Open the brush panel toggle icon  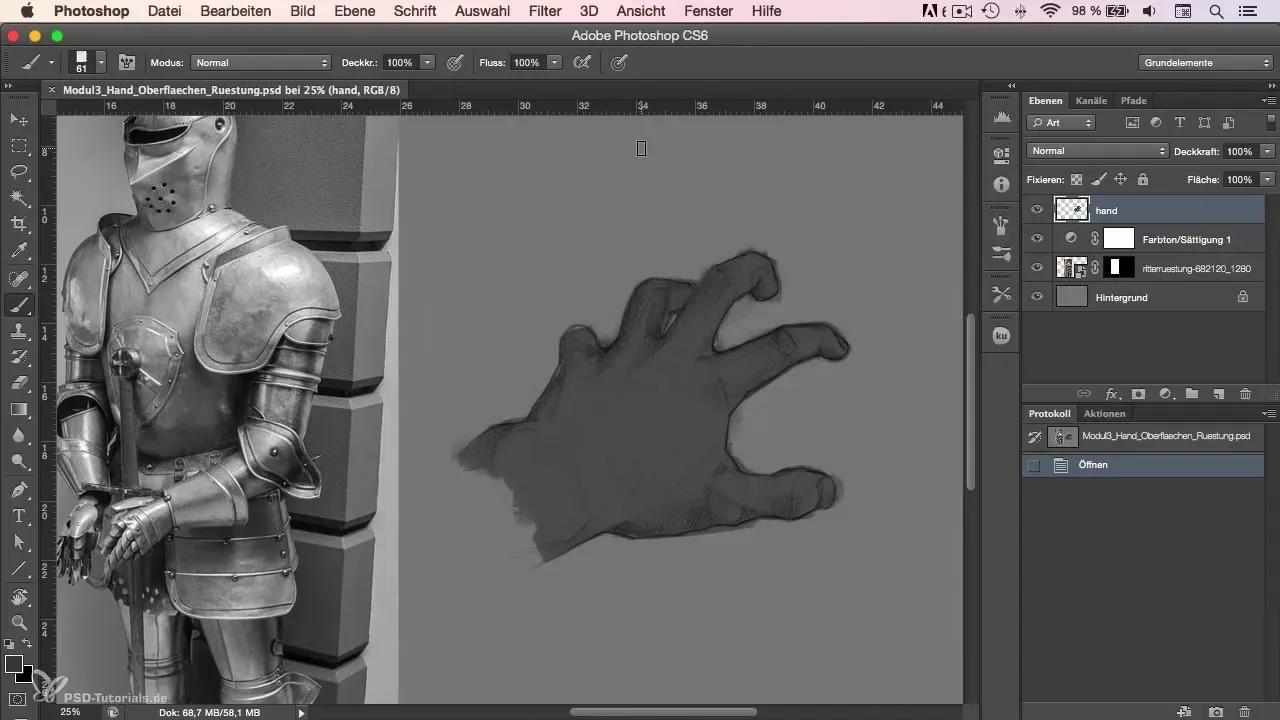click(x=127, y=62)
